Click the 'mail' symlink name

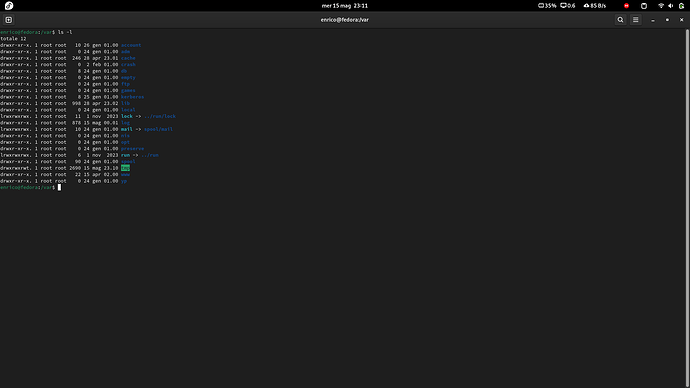(127, 129)
